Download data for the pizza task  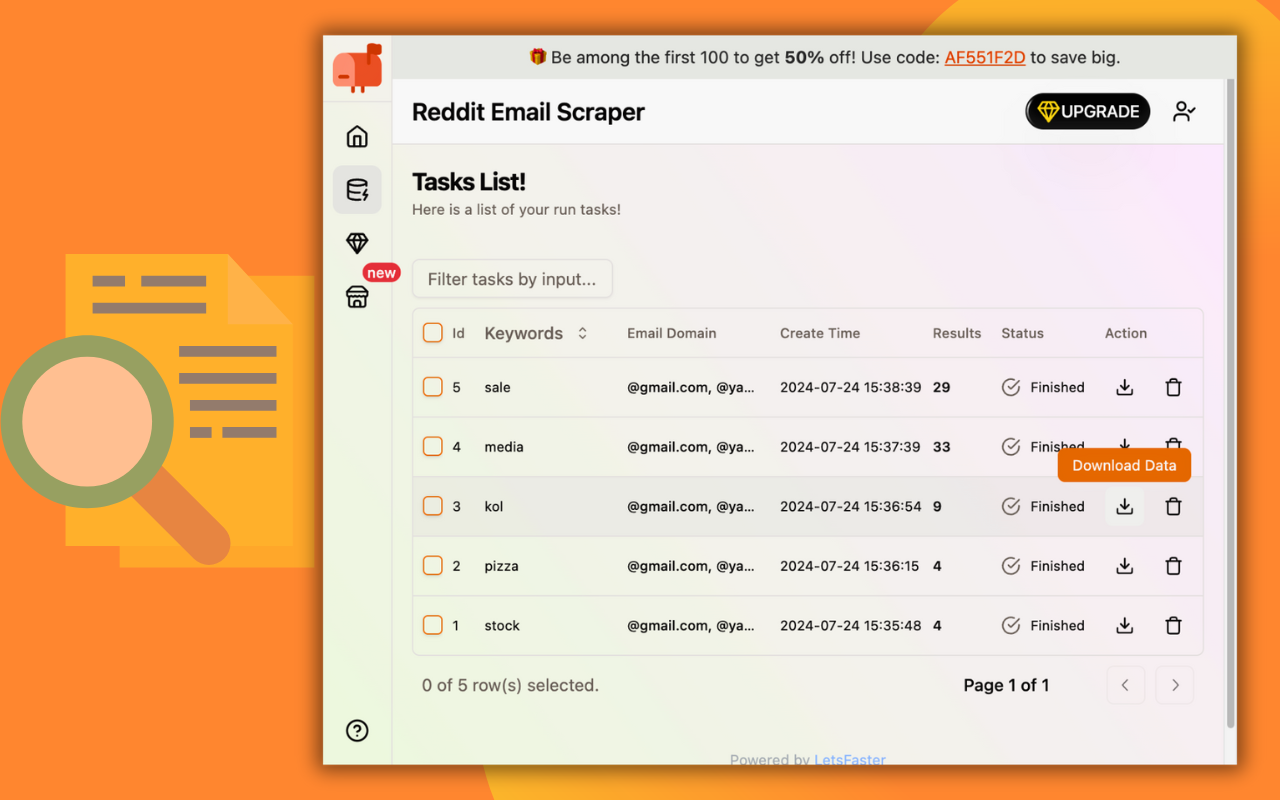(x=1125, y=567)
